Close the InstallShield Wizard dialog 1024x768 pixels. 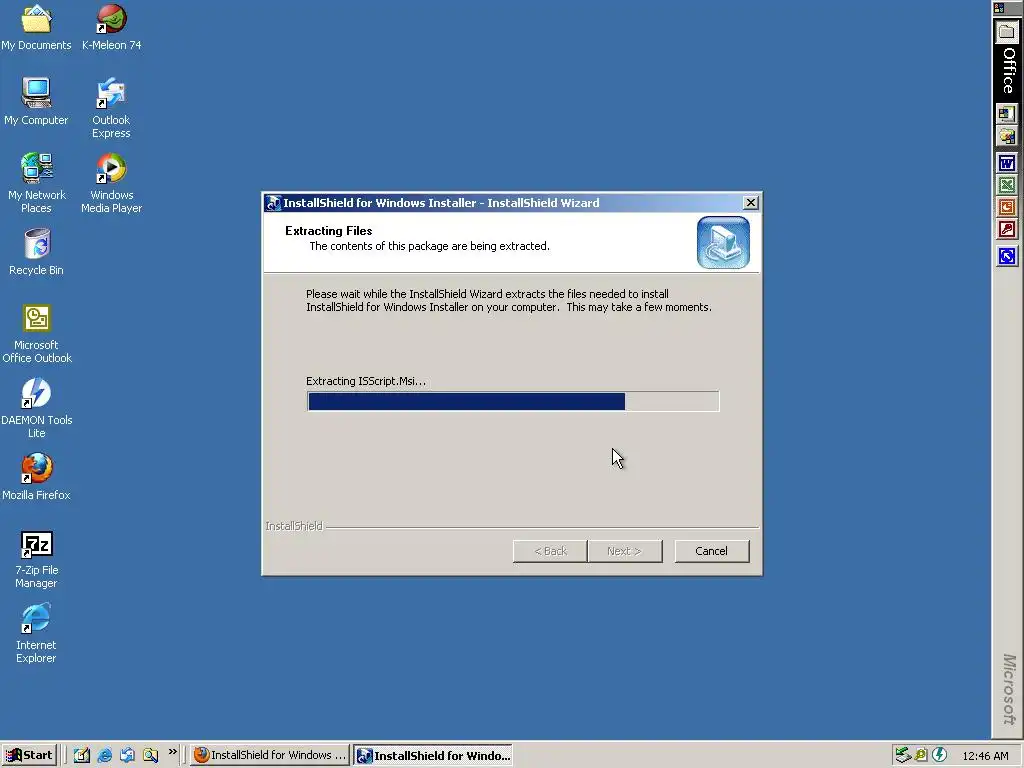tap(750, 202)
